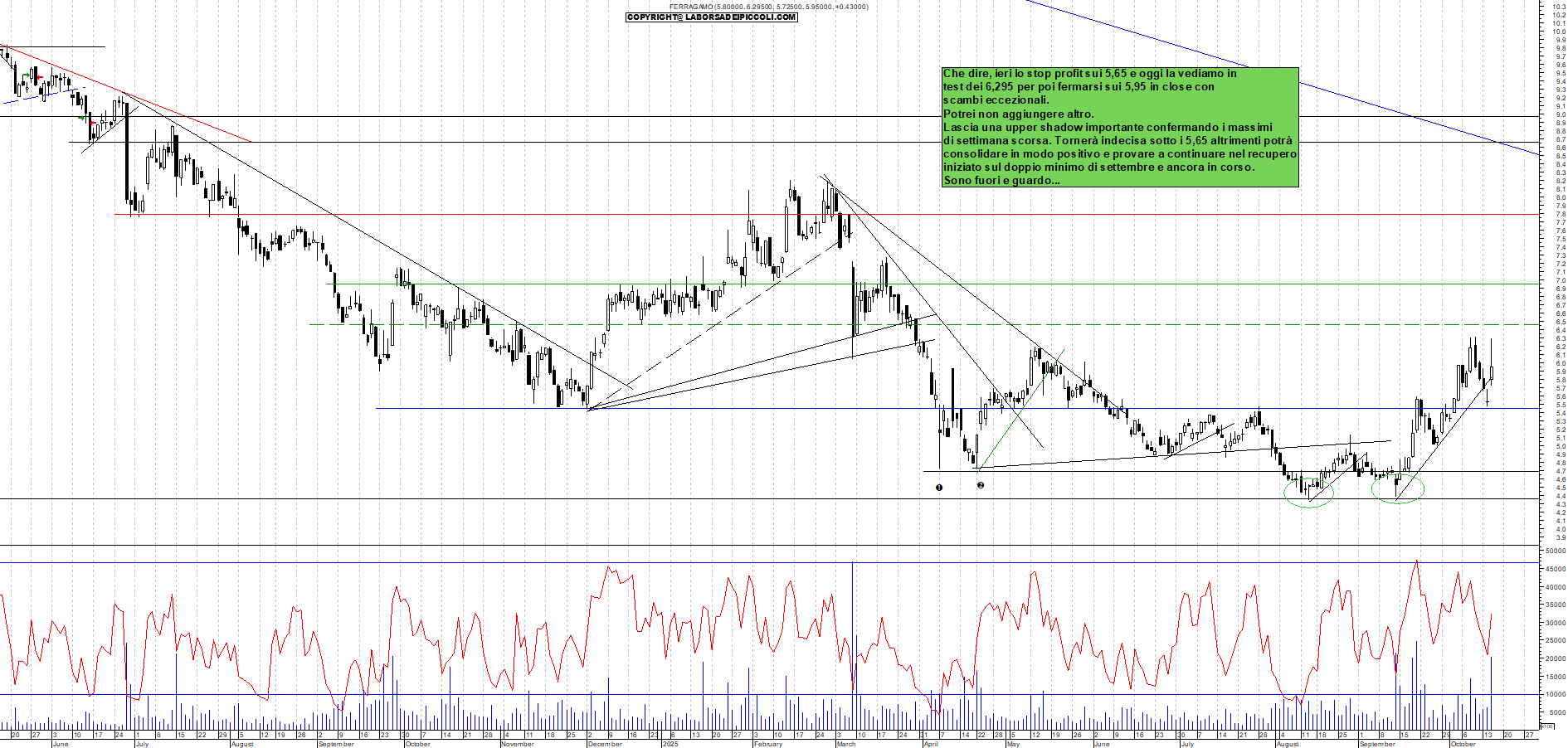Viewport: 1568px width, 748px height.
Task: Click the 2025 year label on time axis
Action: [670, 744]
